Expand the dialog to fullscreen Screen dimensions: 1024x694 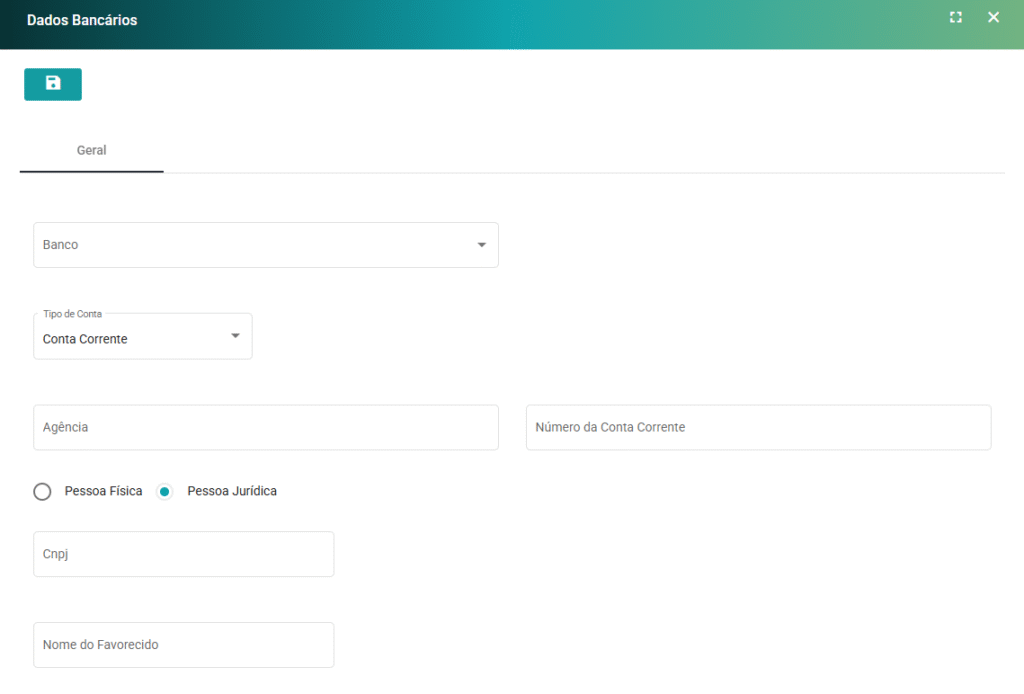(956, 17)
